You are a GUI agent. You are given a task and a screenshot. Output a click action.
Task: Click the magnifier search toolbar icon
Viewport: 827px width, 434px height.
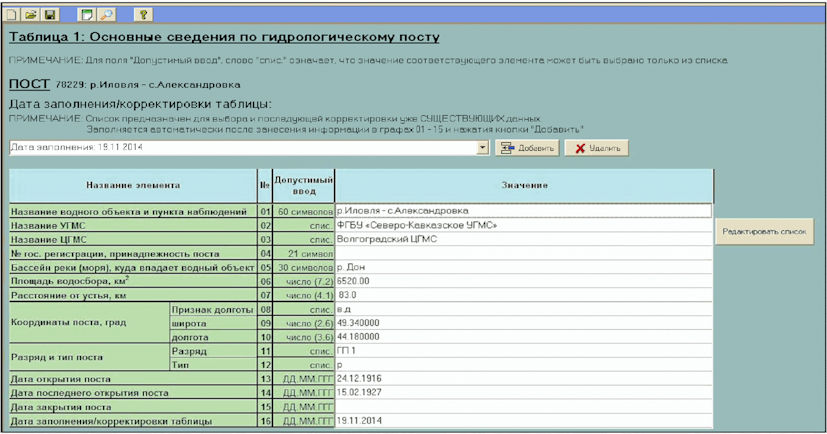click(106, 15)
